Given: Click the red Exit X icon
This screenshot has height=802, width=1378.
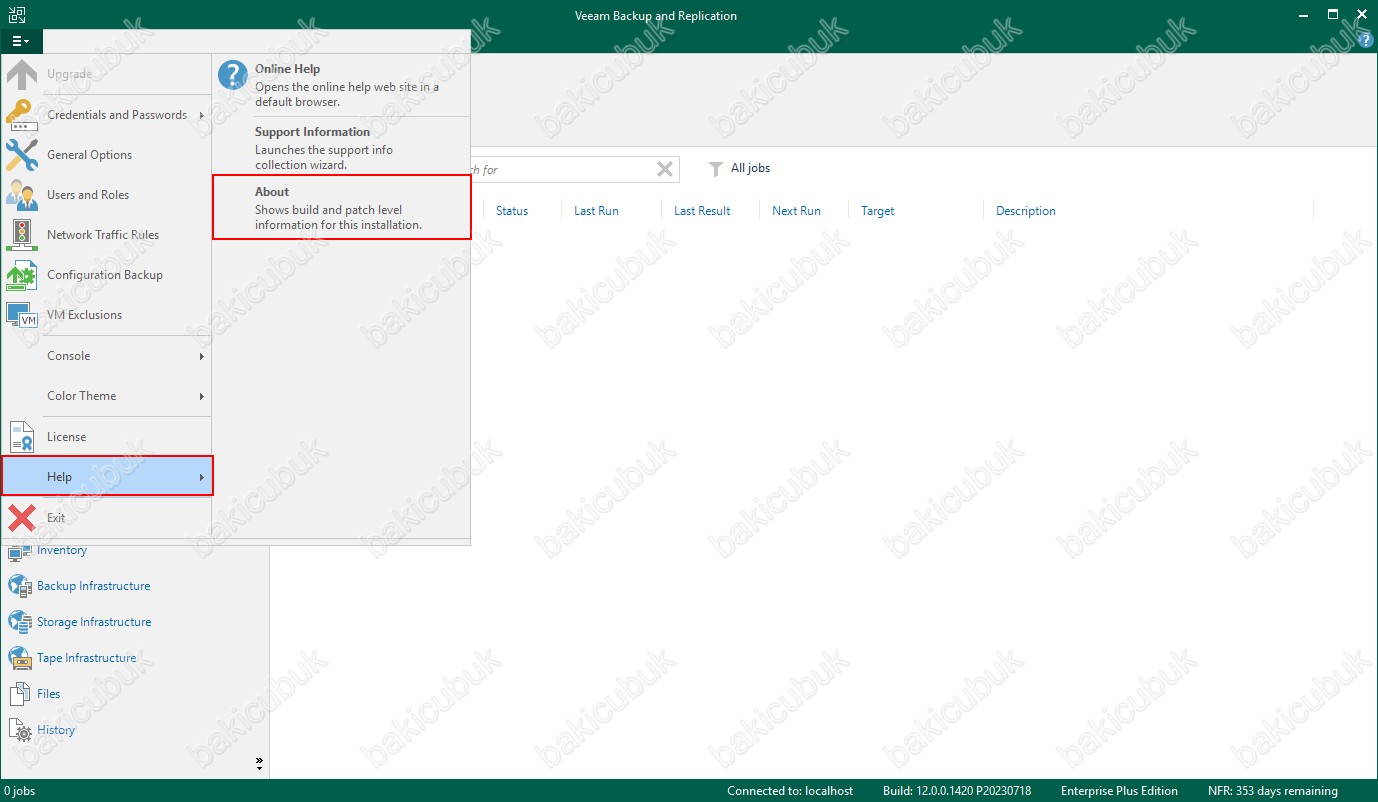Looking at the screenshot, I should 22,518.
